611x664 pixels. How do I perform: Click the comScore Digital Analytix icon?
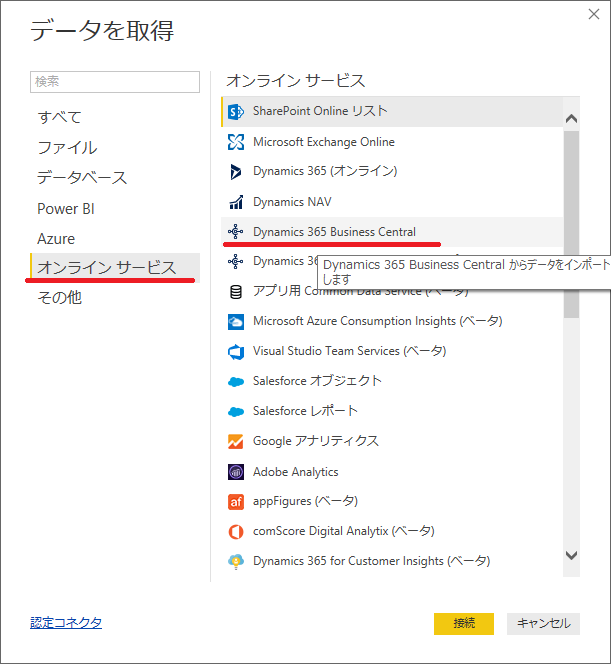click(236, 531)
